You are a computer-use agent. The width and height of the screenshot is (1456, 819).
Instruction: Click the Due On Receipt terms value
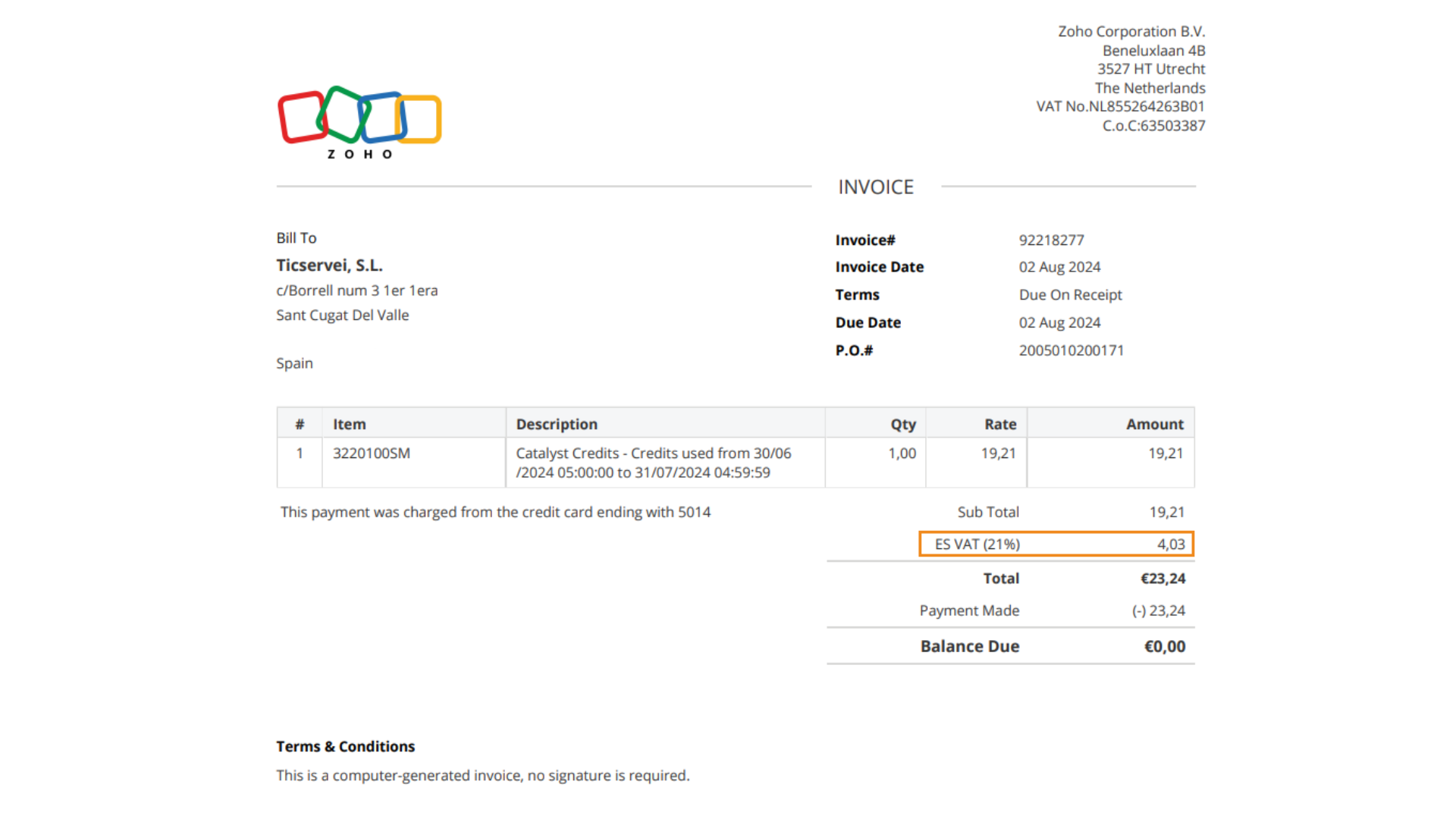1070,295
